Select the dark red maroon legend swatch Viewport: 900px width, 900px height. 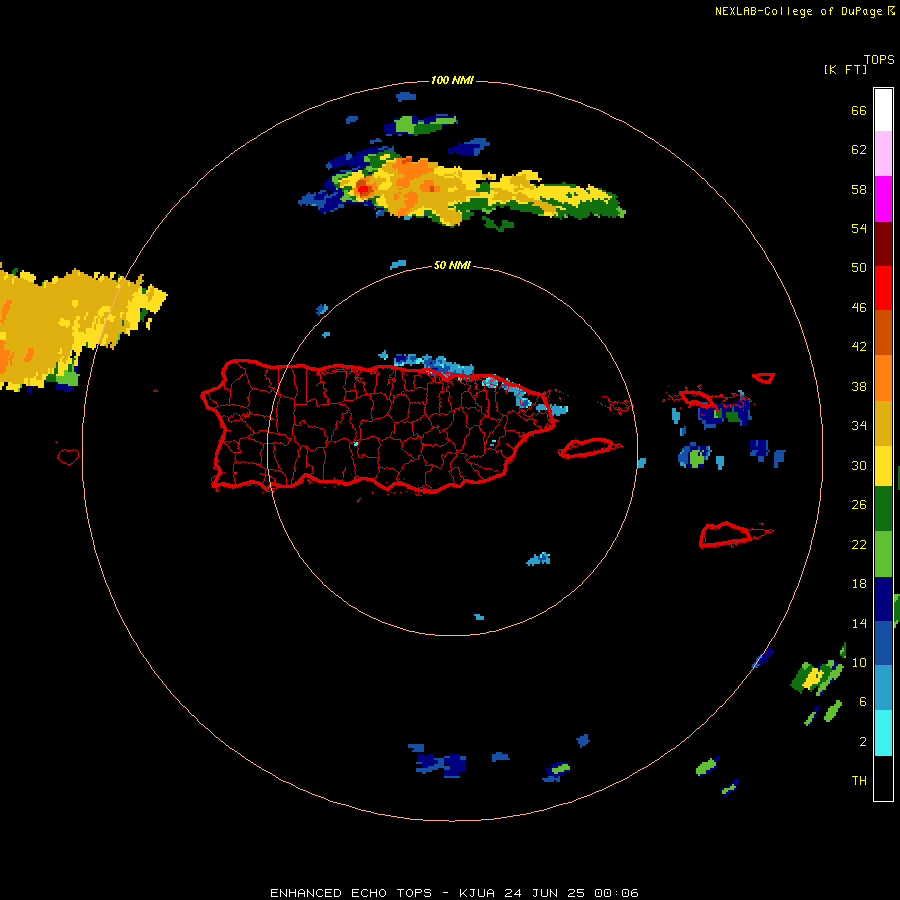(883, 243)
